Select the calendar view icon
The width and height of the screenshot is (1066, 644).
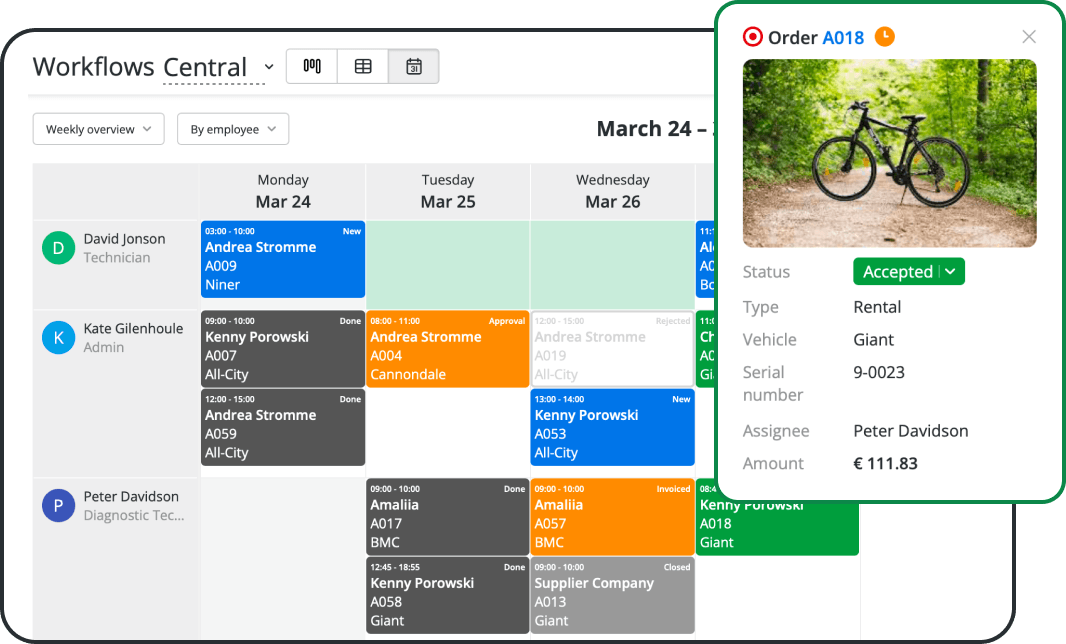tap(413, 66)
